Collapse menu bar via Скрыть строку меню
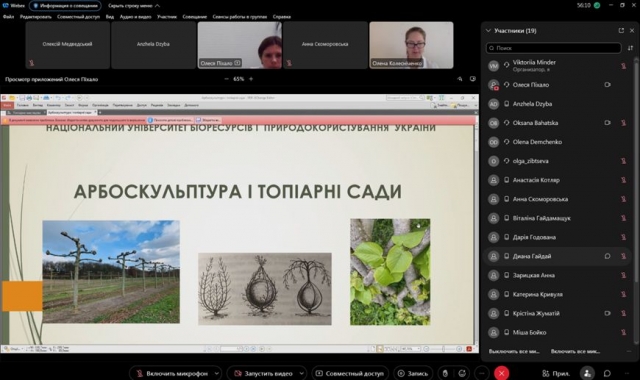This screenshot has height=380, width=640. tap(134, 6)
